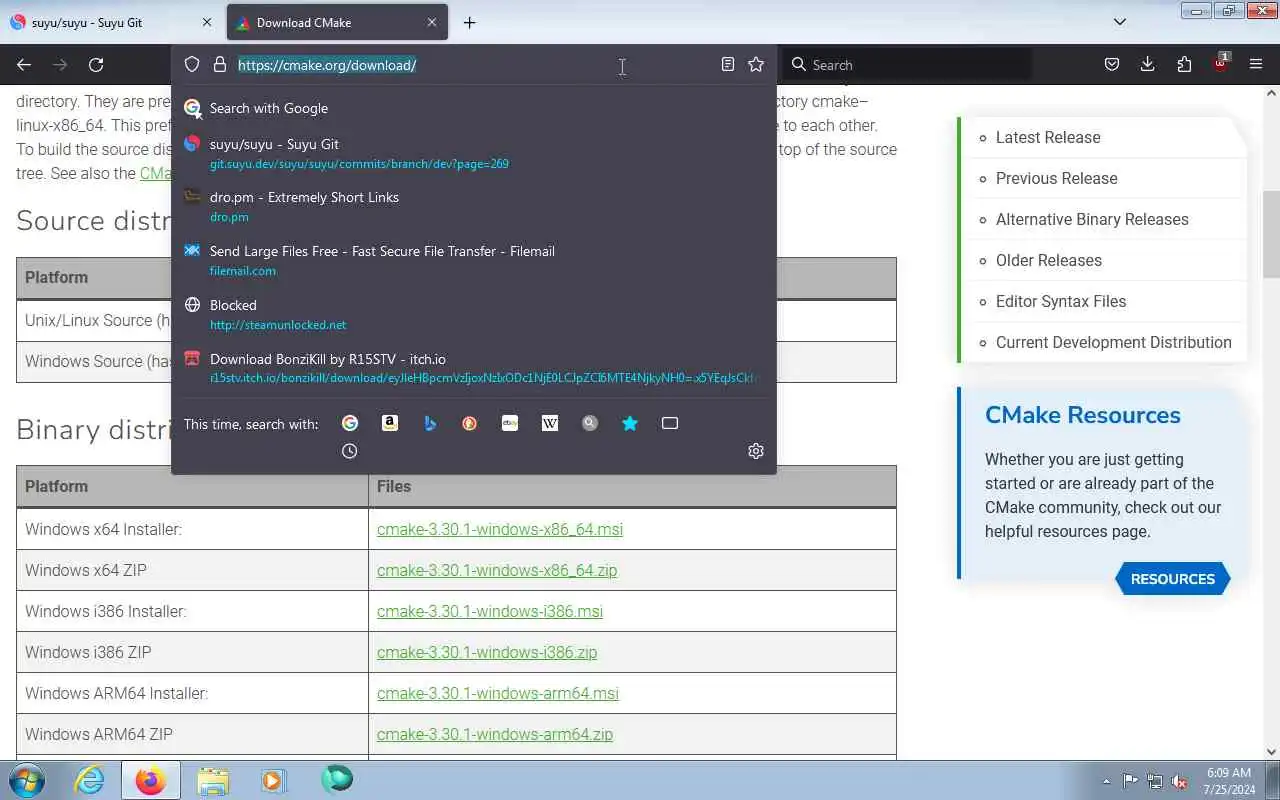Click Windows x64 Installer table cell
Screen dimensions: 1280x800
(192, 529)
